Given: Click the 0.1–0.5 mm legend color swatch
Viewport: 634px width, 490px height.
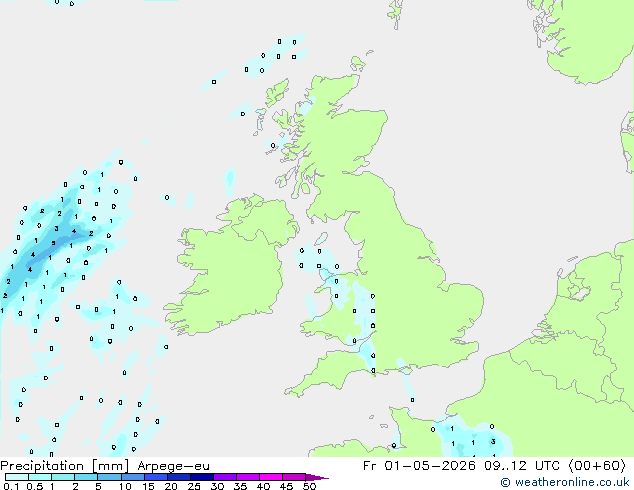Looking at the screenshot, I should click(x=17, y=477).
